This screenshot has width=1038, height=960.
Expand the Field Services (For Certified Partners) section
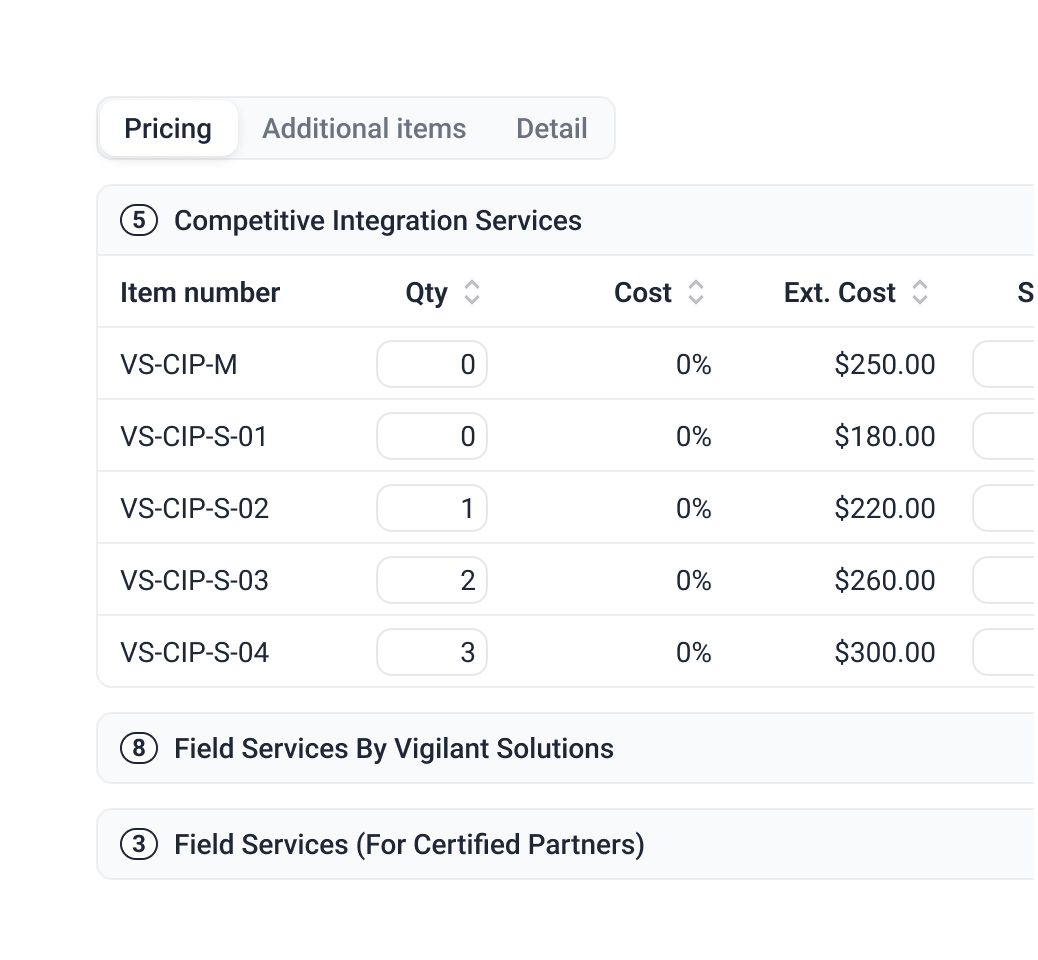[x=407, y=844]
